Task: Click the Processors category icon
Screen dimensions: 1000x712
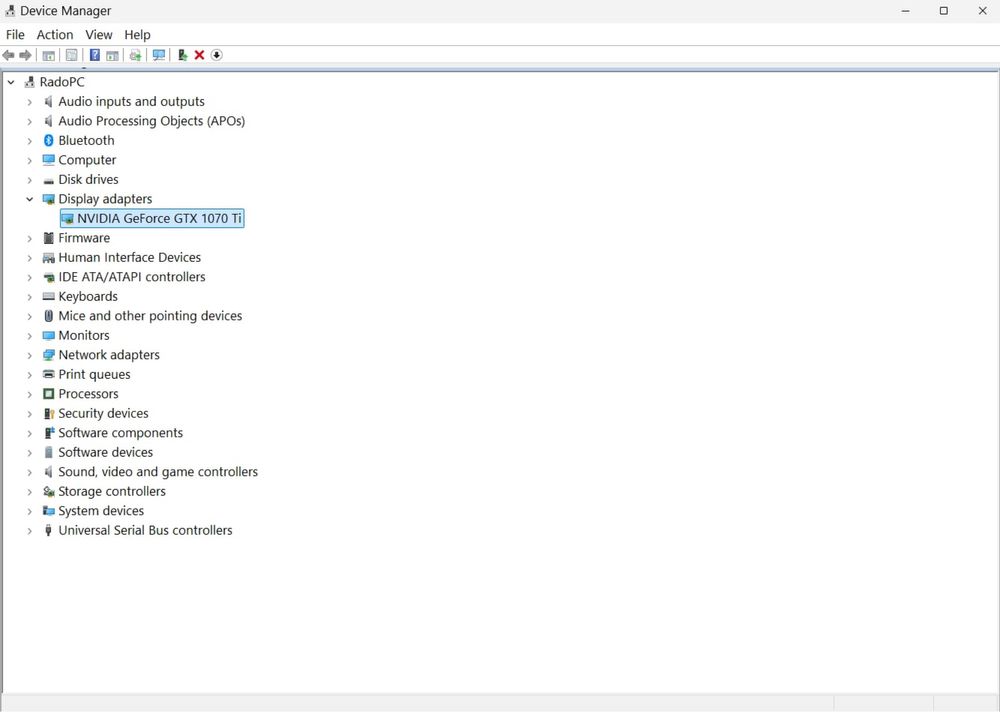Action: 48,394
